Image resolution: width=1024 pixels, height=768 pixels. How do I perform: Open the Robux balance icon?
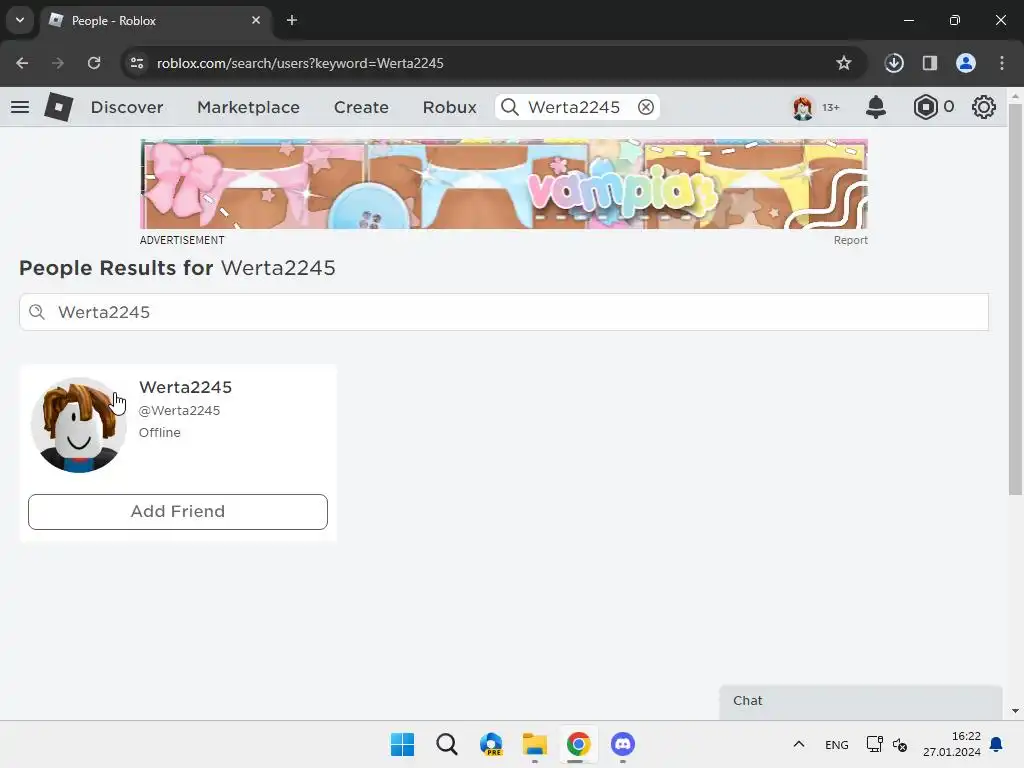click(925, 107)
